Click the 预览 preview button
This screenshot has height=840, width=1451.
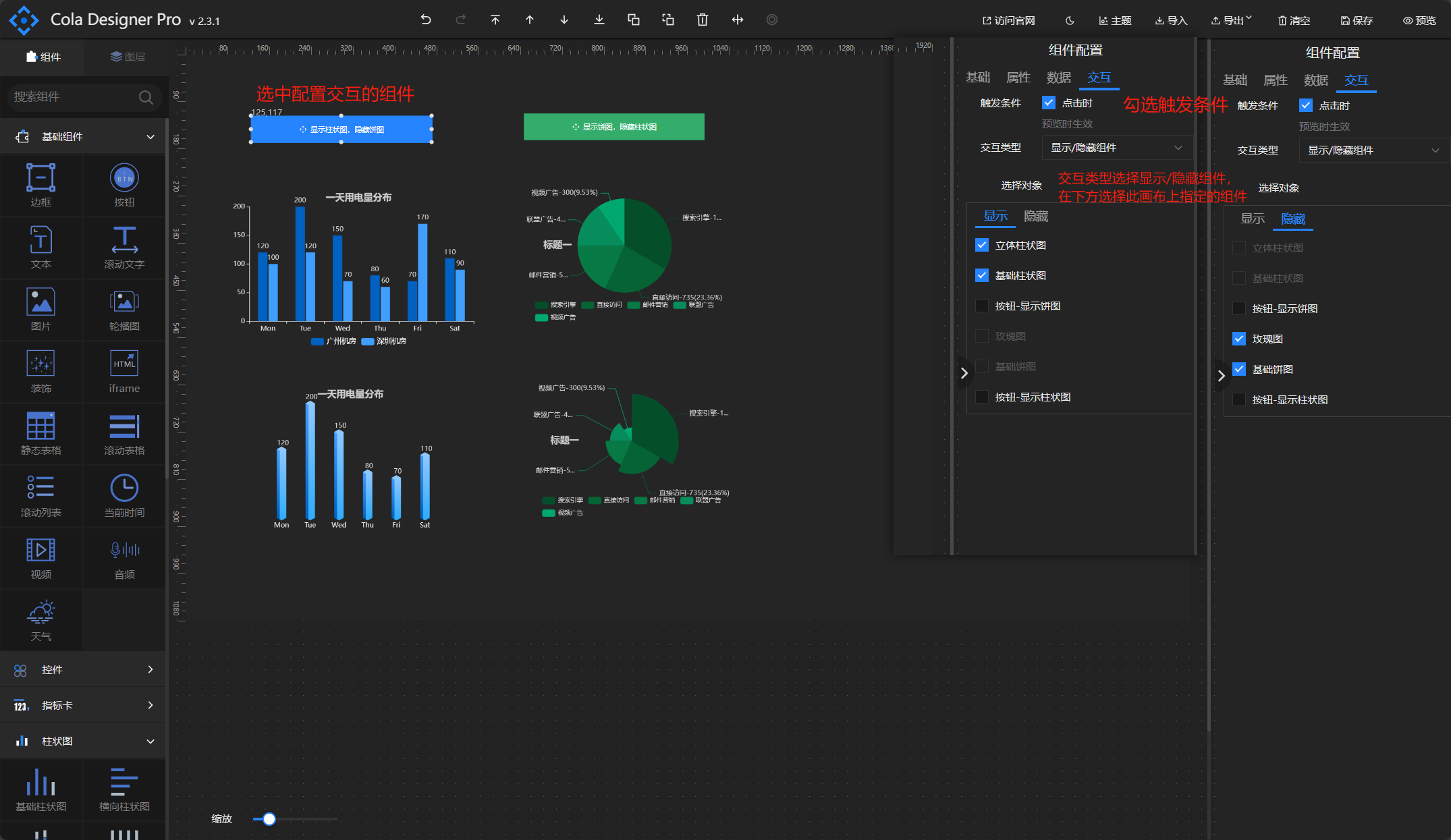(x=1419, y=20)
